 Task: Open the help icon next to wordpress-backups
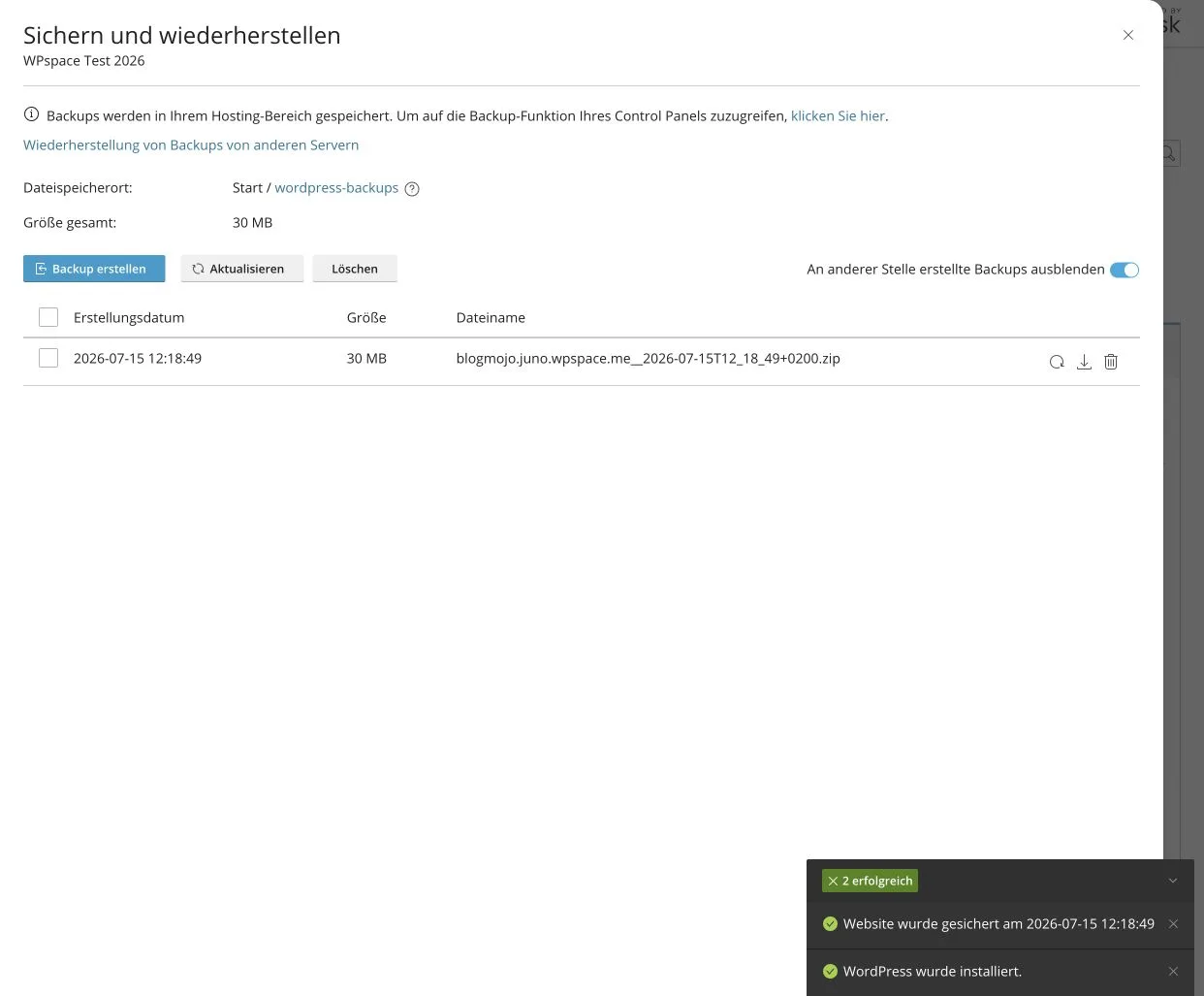412,189
